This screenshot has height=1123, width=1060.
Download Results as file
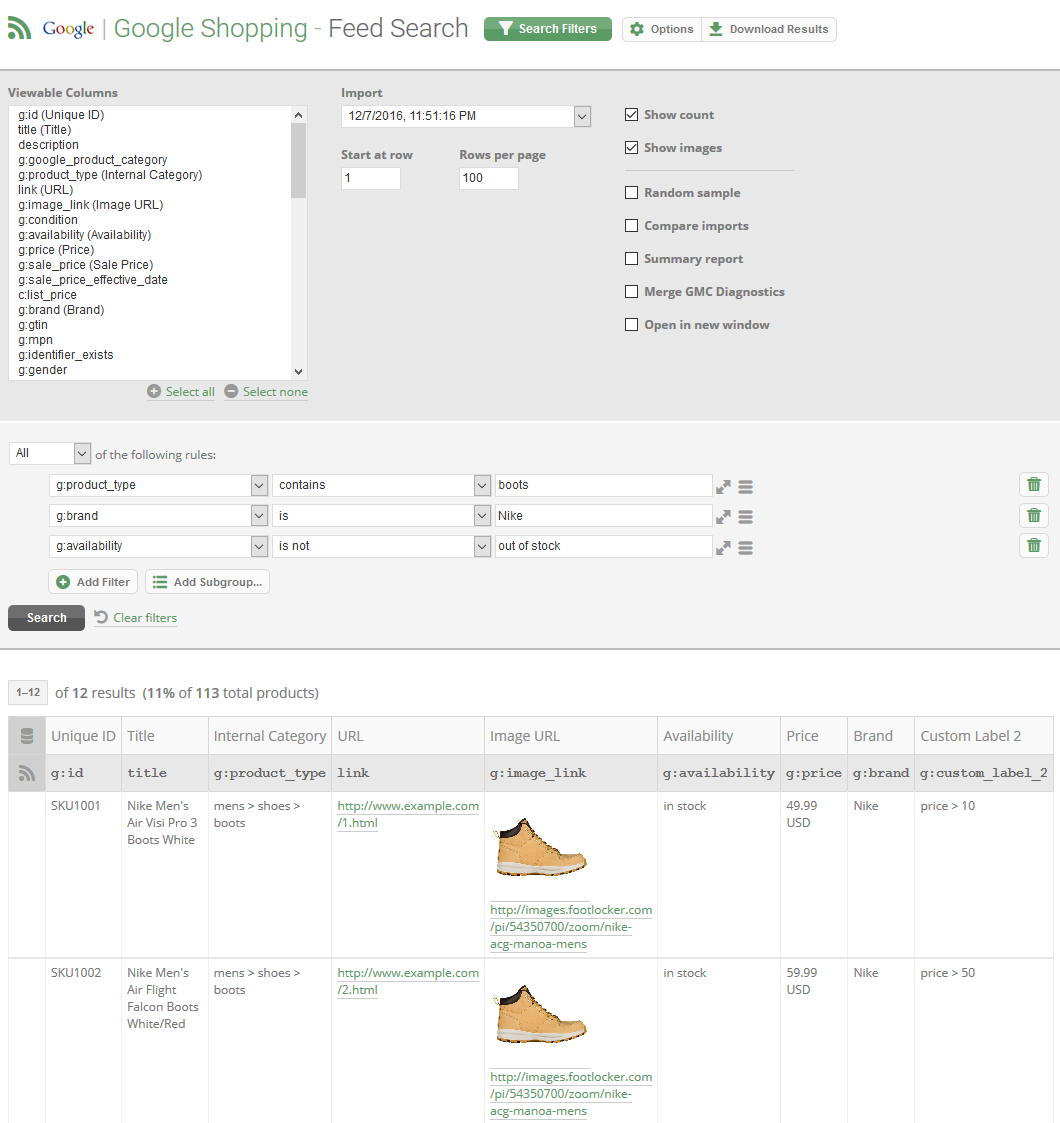click(x=768, y=29)
